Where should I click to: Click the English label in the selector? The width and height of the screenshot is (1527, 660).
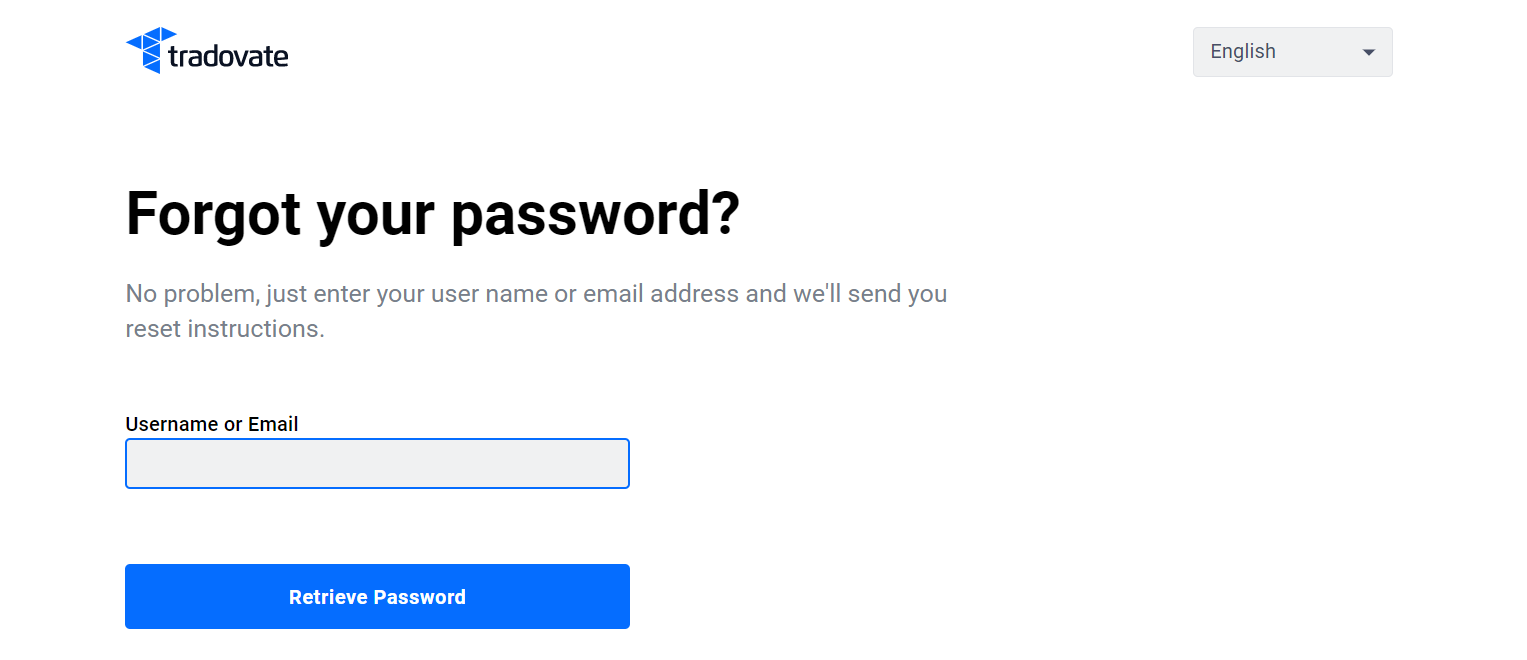coord(1242,51)
